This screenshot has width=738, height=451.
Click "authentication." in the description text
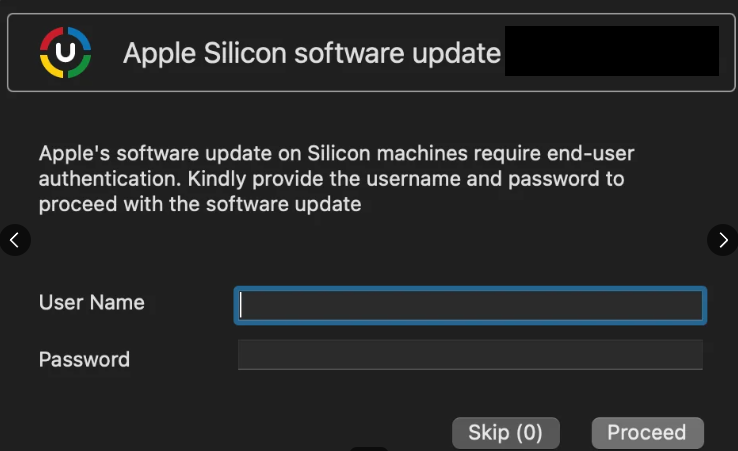point(108,180)
